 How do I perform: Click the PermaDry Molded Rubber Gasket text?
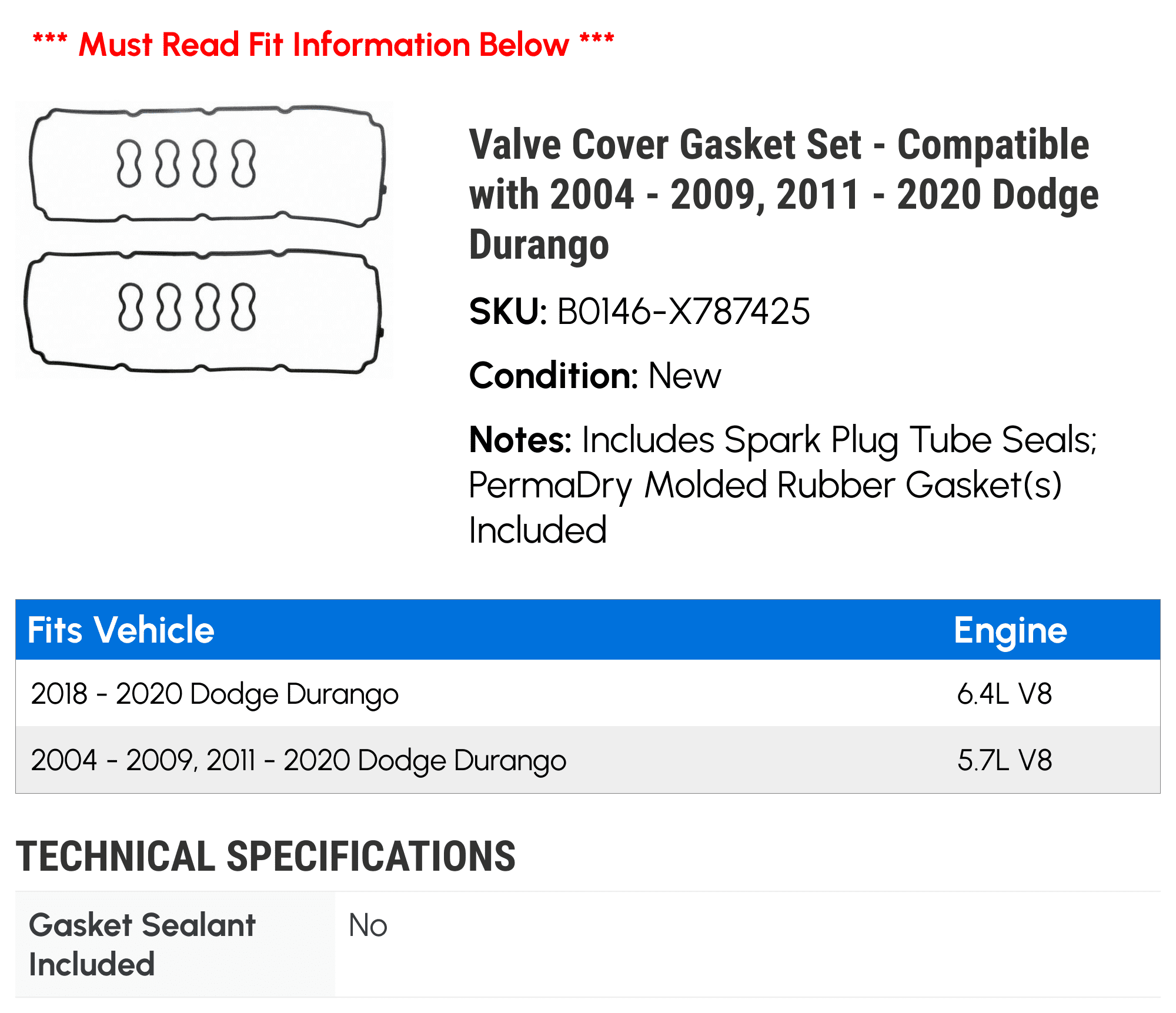765,485
